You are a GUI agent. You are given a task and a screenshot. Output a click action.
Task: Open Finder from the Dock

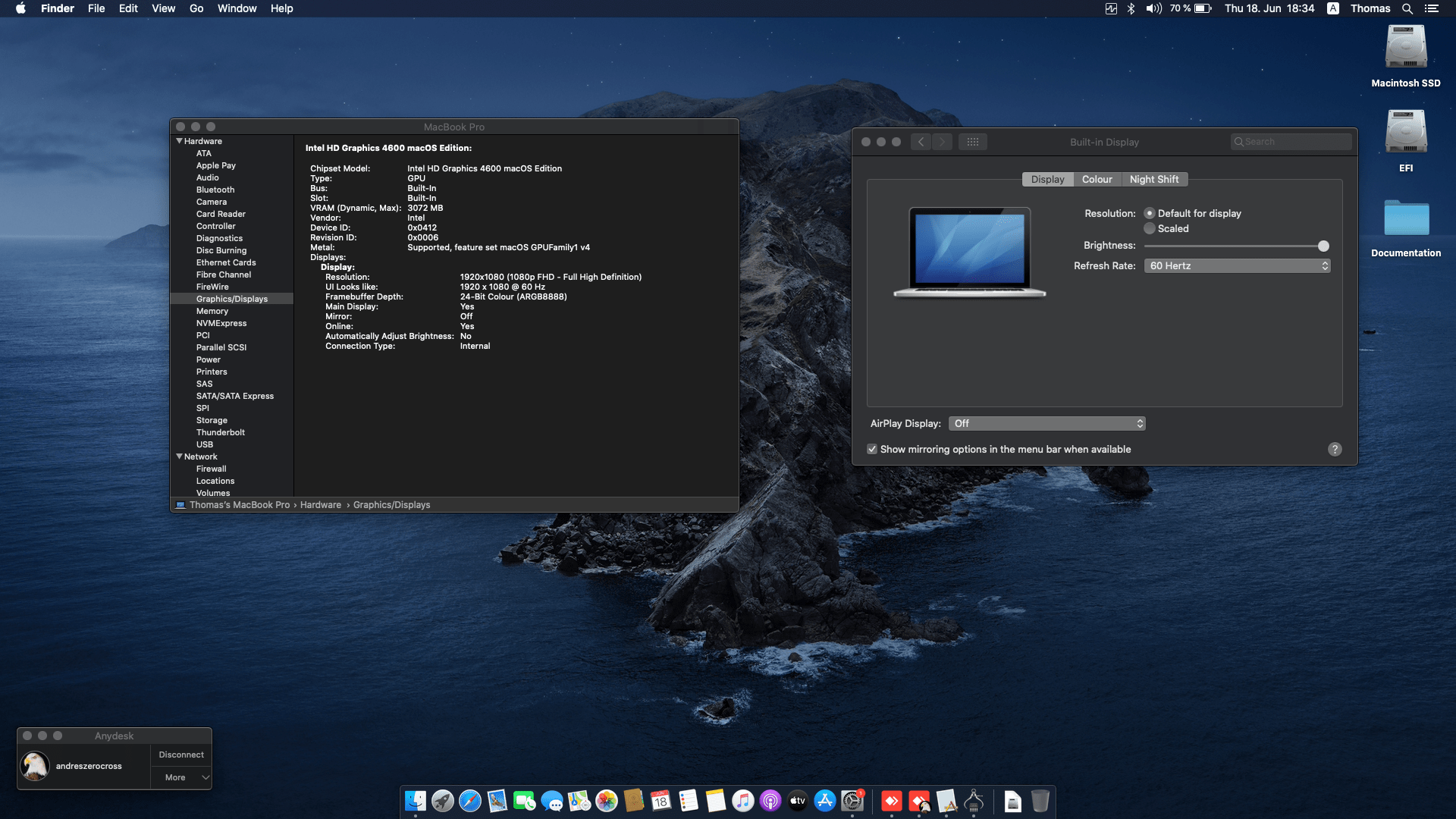pos(416,801)
